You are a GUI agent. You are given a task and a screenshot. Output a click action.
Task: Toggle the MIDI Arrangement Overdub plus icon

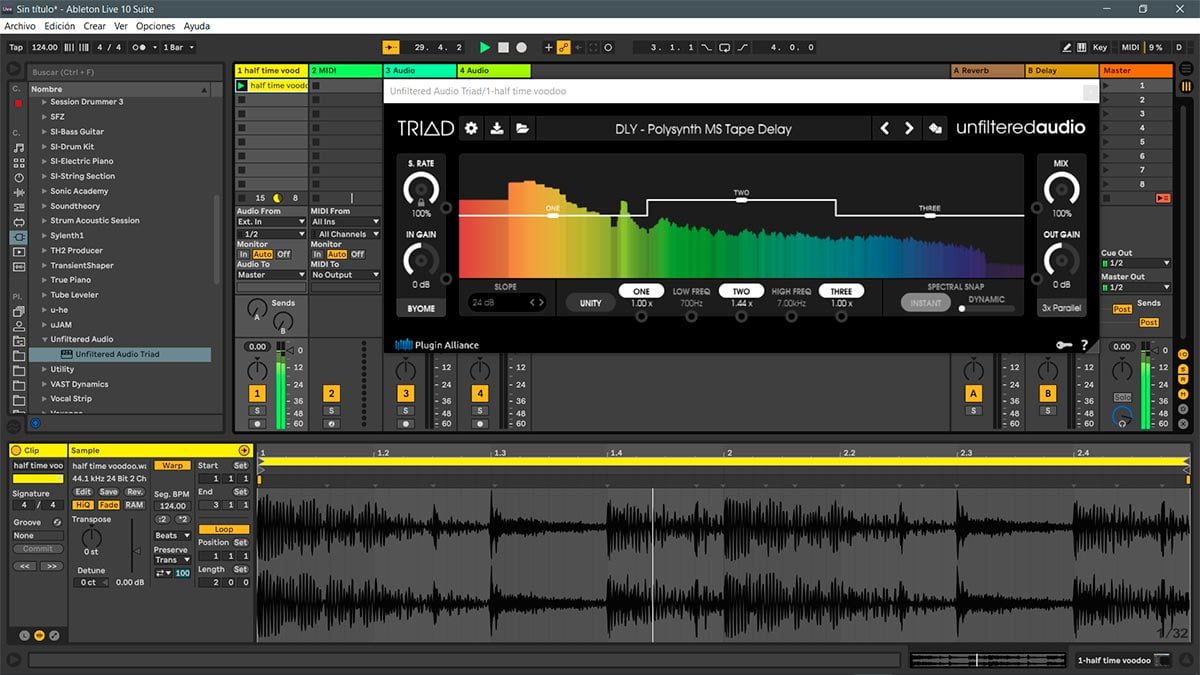pyautogui.click(x=548, y=47)
